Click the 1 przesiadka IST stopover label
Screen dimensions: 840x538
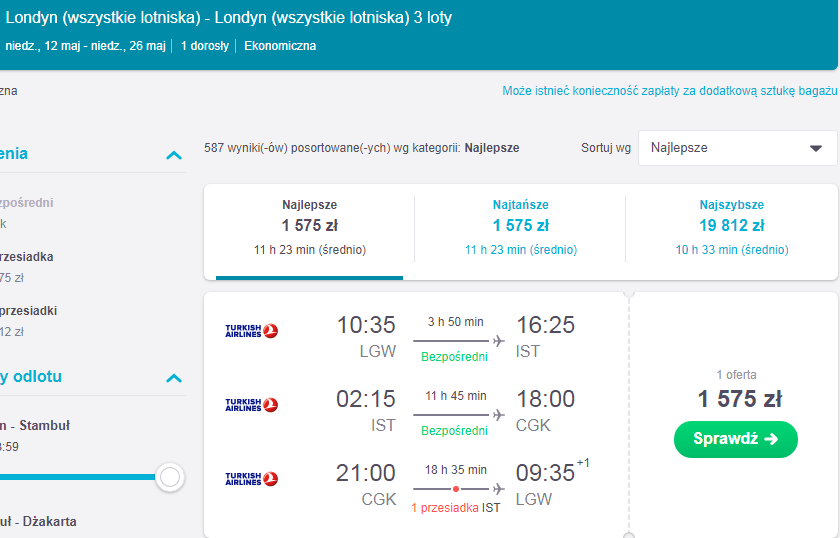point(455,507)
